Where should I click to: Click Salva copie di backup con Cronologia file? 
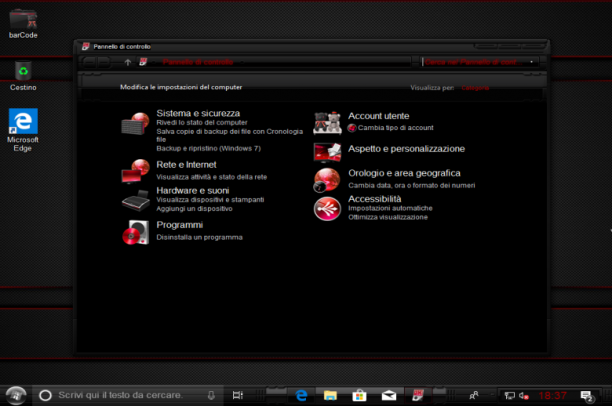pos(230,135)
